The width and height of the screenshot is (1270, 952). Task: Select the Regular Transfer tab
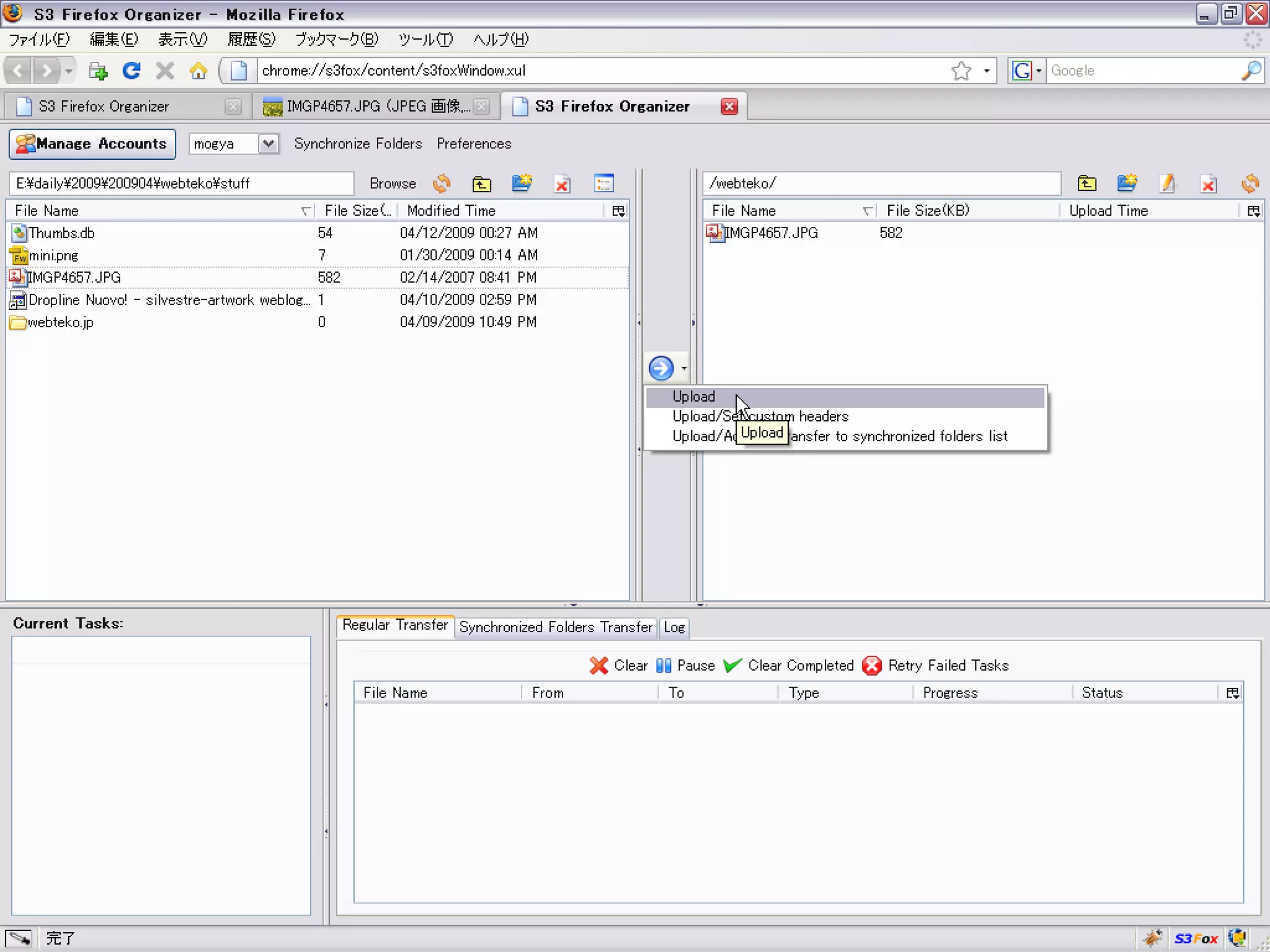coord(395,625)
